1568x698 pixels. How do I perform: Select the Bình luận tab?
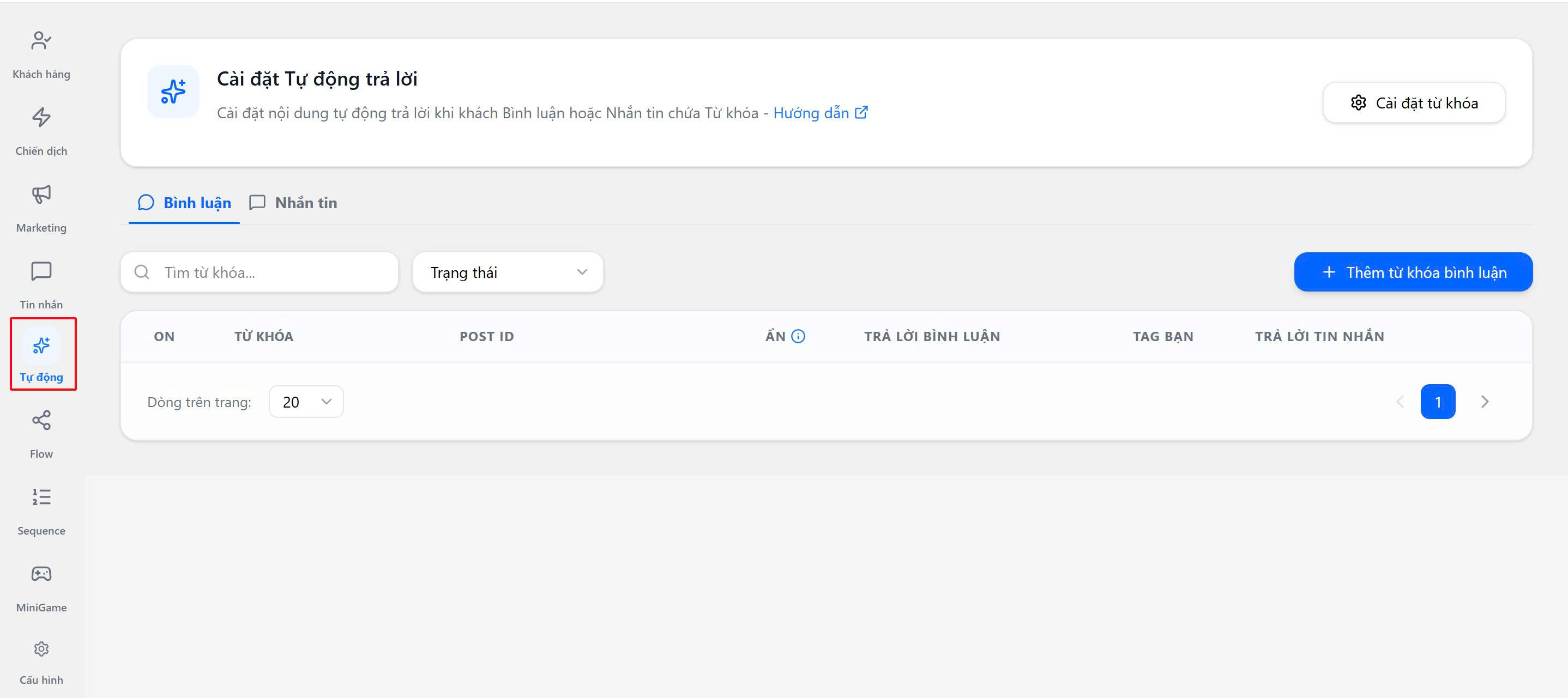184,203
